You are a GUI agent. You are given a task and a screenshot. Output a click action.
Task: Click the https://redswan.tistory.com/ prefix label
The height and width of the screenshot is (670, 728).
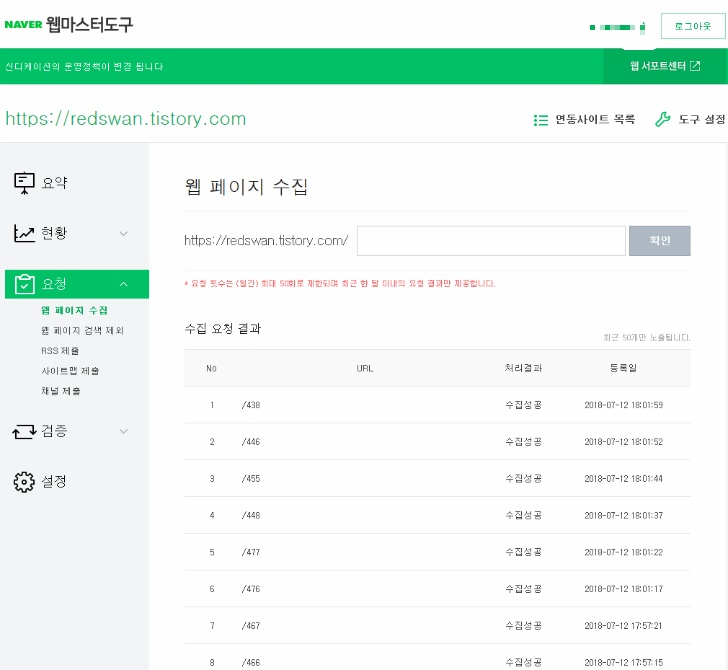tap(266, 241)
